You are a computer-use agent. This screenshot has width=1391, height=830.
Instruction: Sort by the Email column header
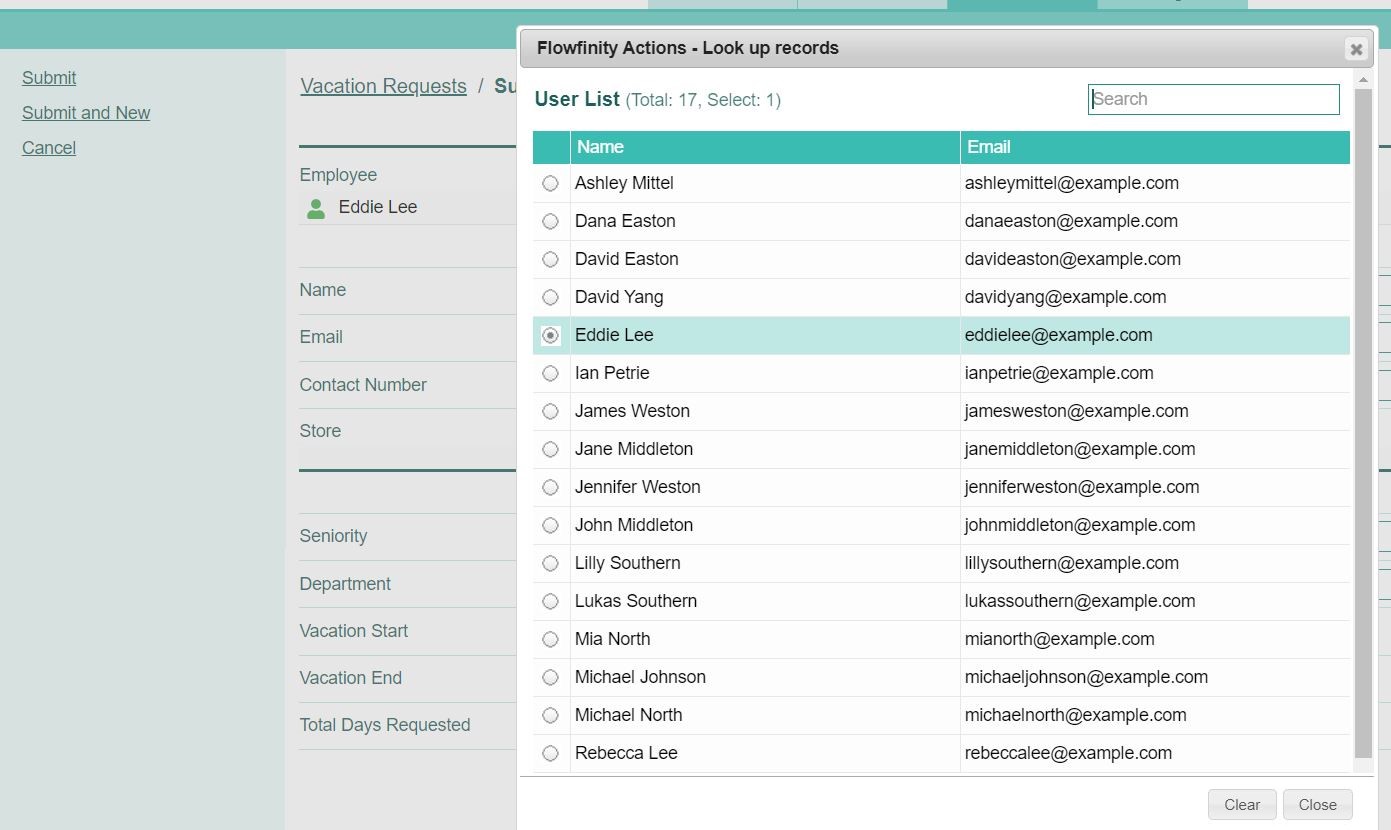click(1155, 147)
